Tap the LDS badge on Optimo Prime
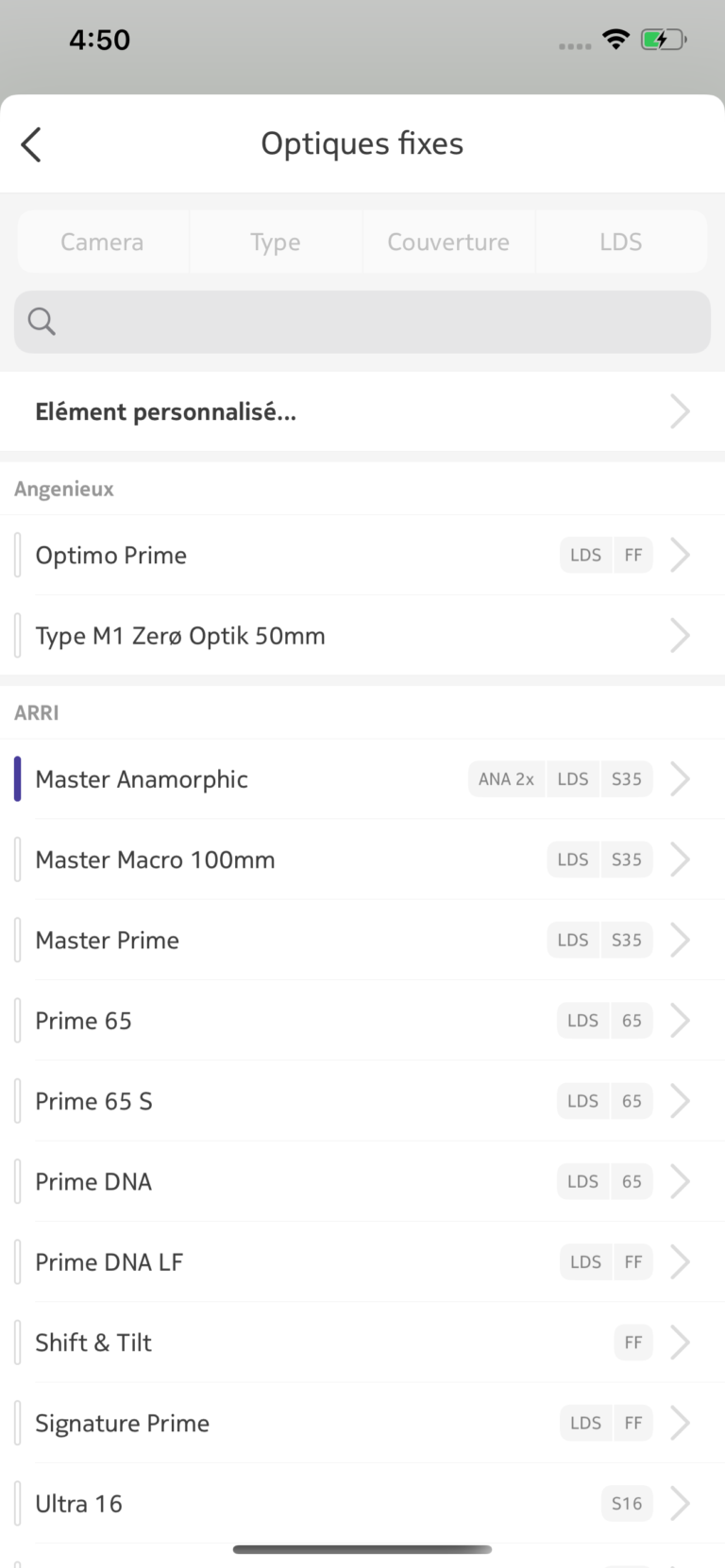The height and width of the screenshot is (1568, 725). click(x=585, y=556)
